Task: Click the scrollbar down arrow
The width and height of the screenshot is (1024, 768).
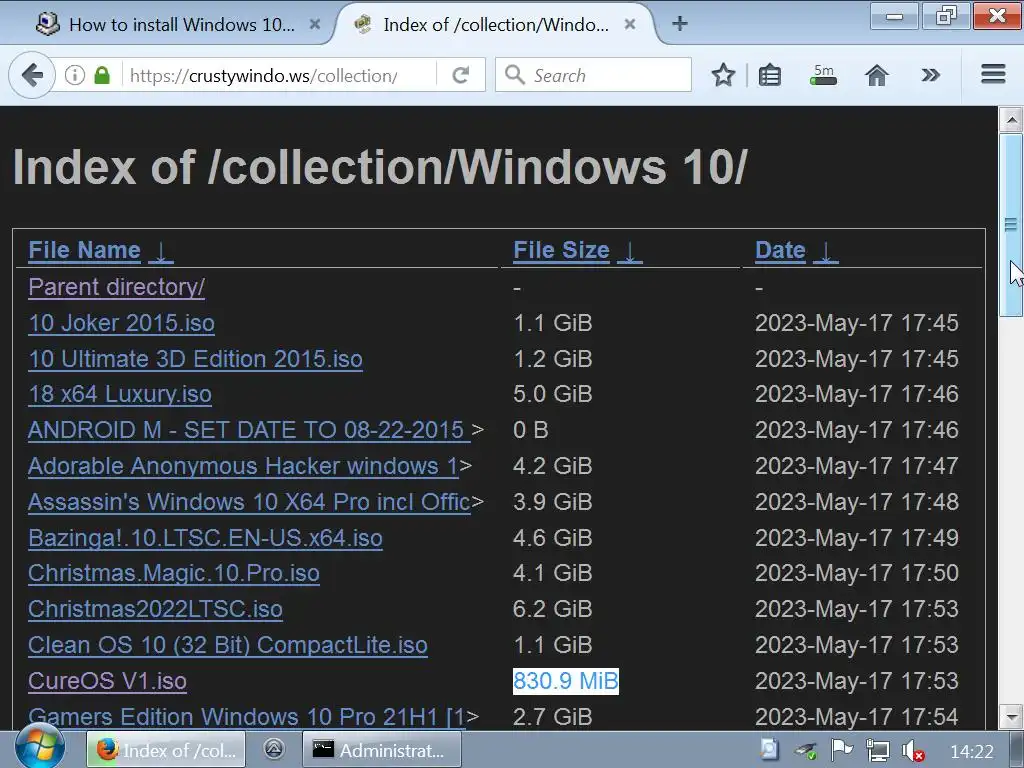Action: pyautogui.click(x=1011, y=716)
